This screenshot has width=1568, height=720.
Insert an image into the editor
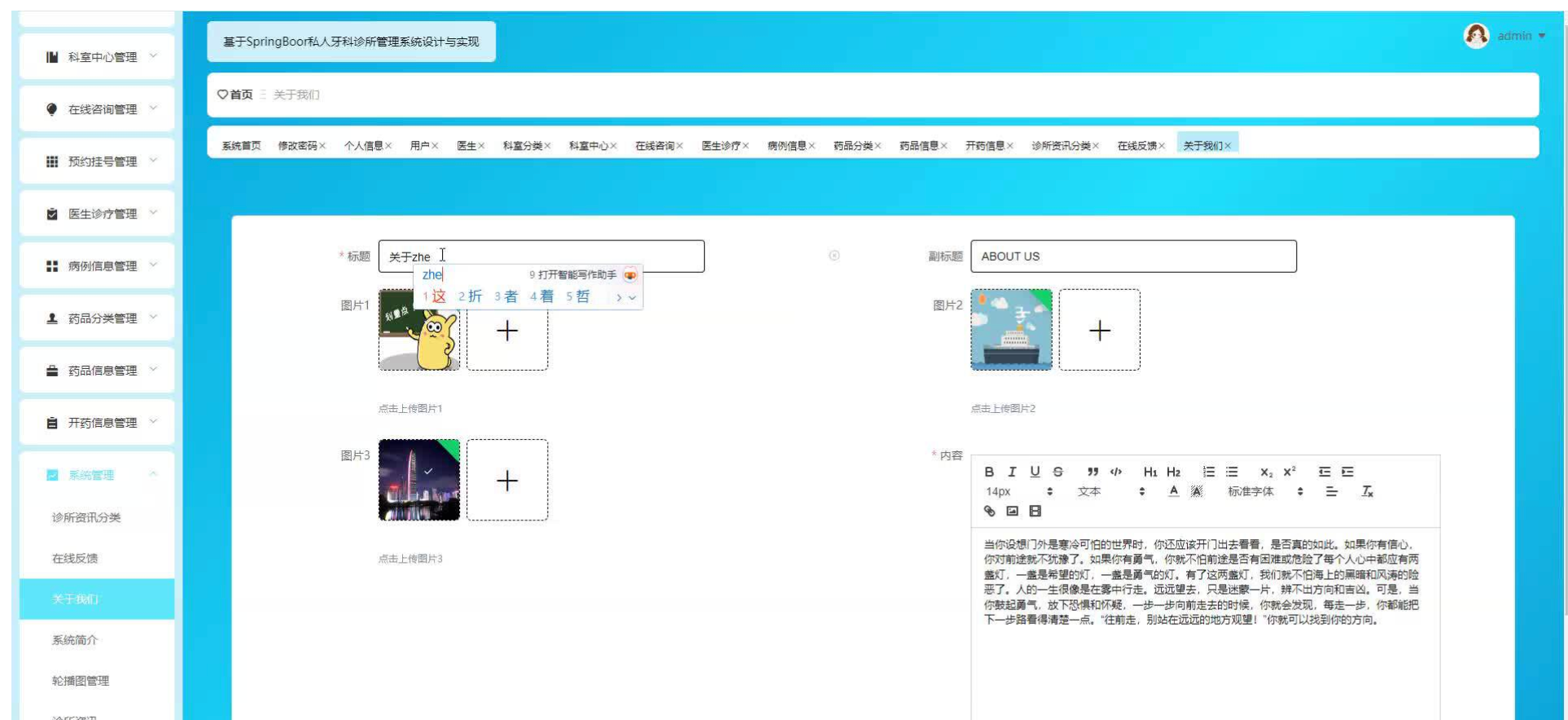click(x=1012, y=511)
